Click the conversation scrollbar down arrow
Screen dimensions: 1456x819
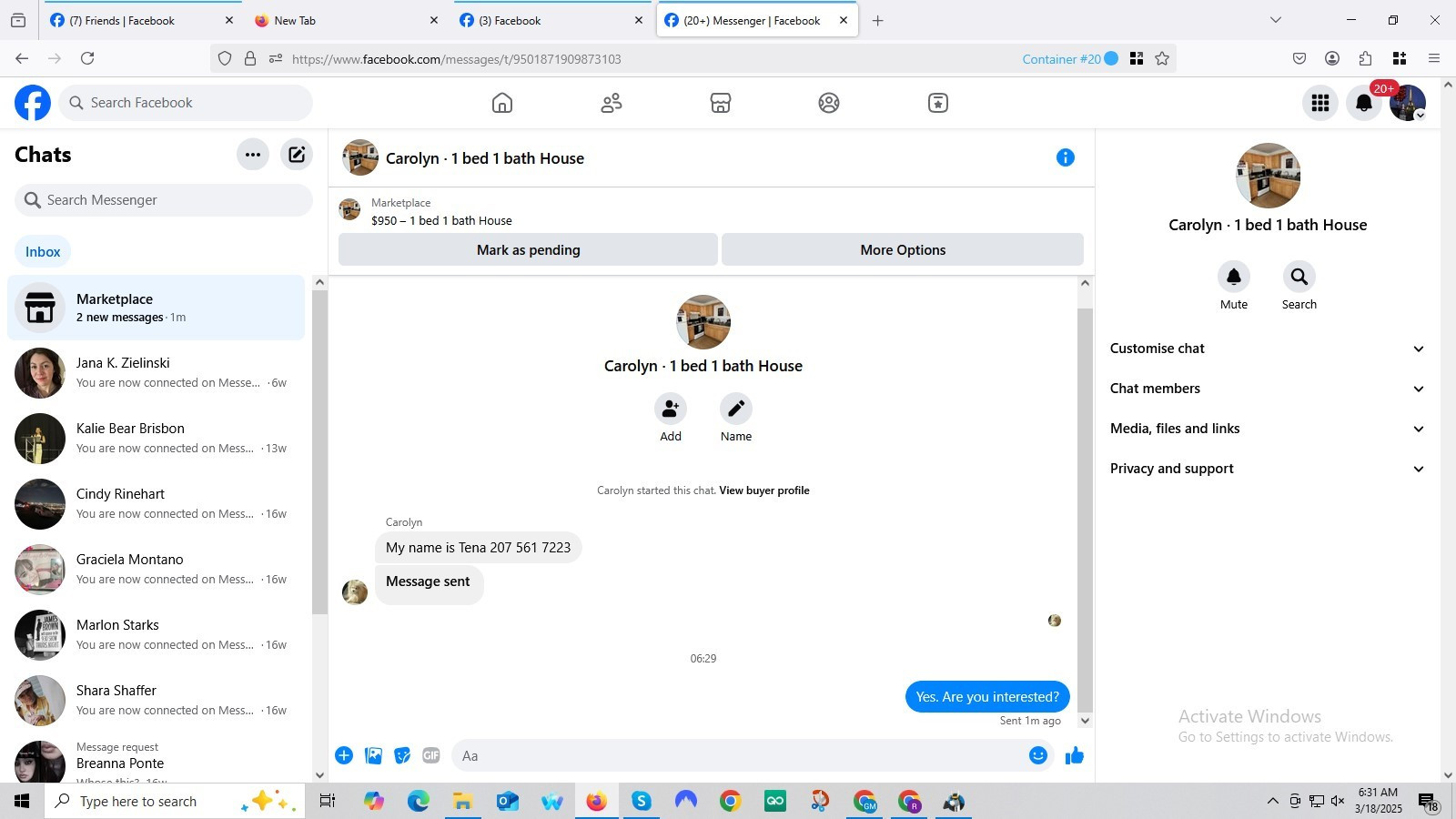point(1085,721)
